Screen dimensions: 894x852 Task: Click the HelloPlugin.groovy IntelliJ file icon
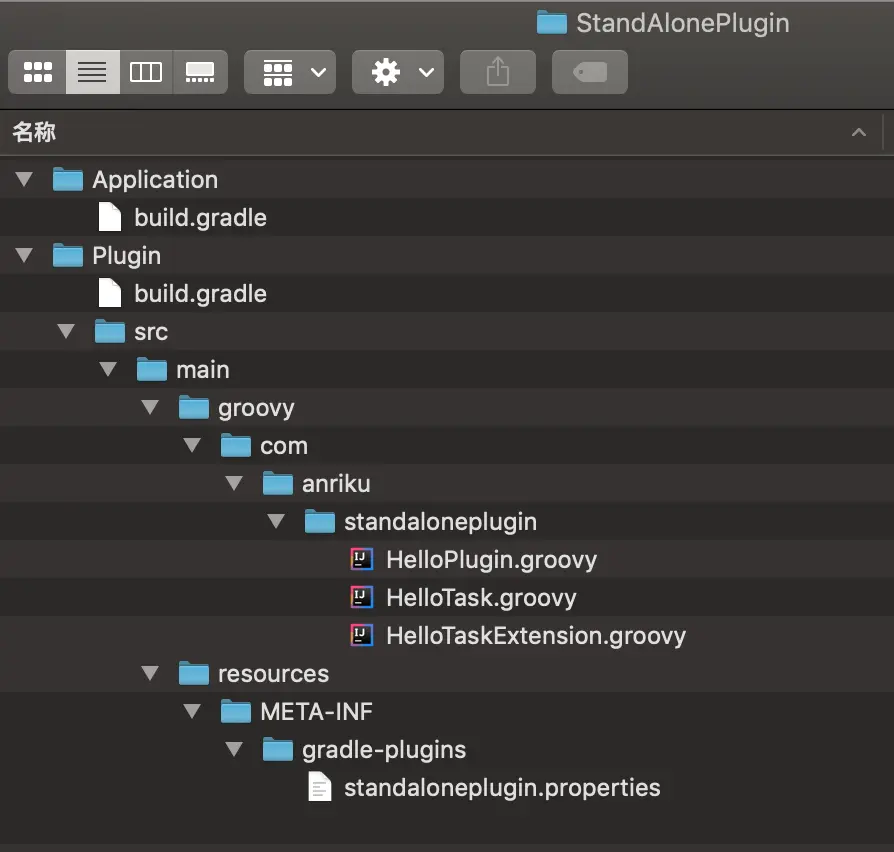click(x=361, y=559)
